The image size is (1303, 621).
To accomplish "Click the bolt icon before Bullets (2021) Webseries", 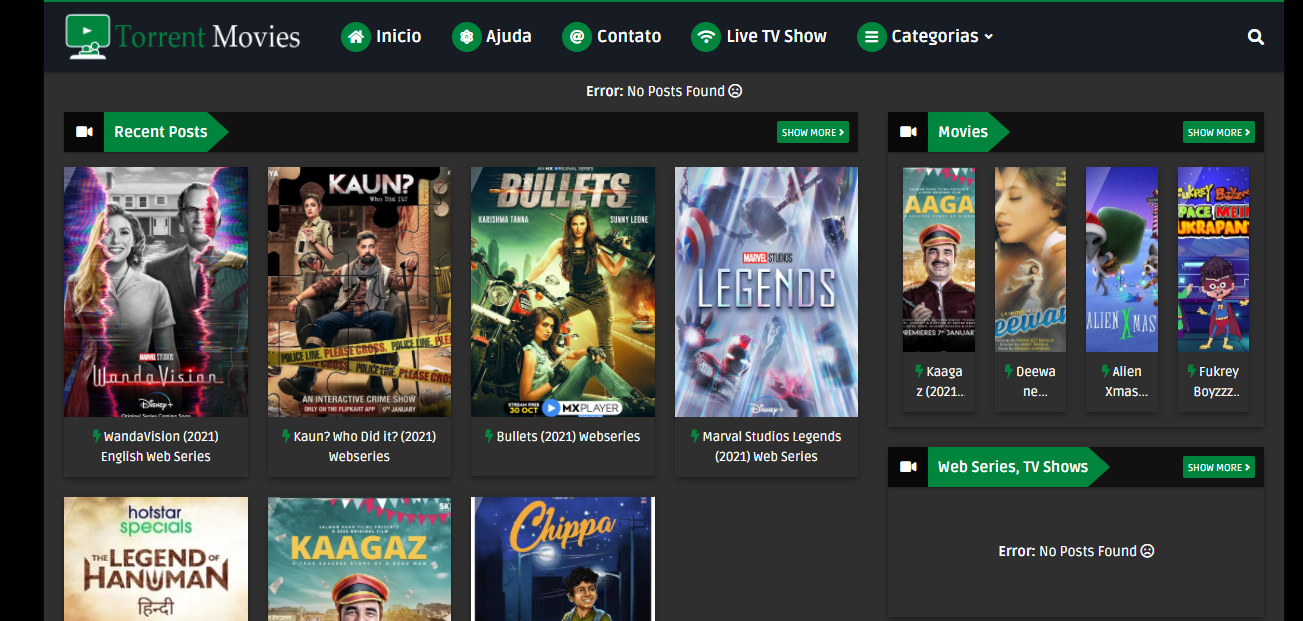I will click(x=489, y=436).
